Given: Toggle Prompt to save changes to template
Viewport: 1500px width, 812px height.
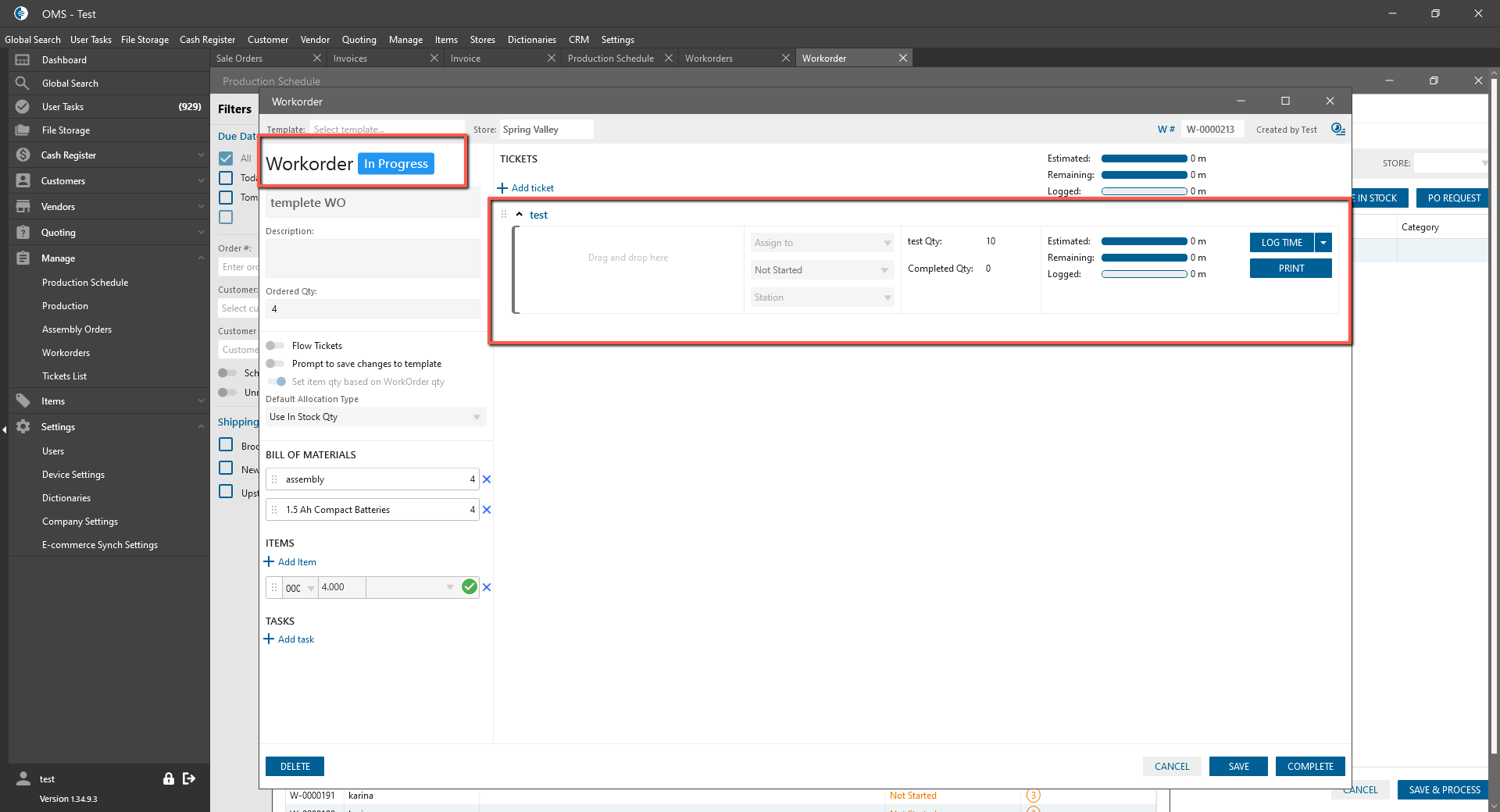Looking at the screenshot, I should click(275, 364).
